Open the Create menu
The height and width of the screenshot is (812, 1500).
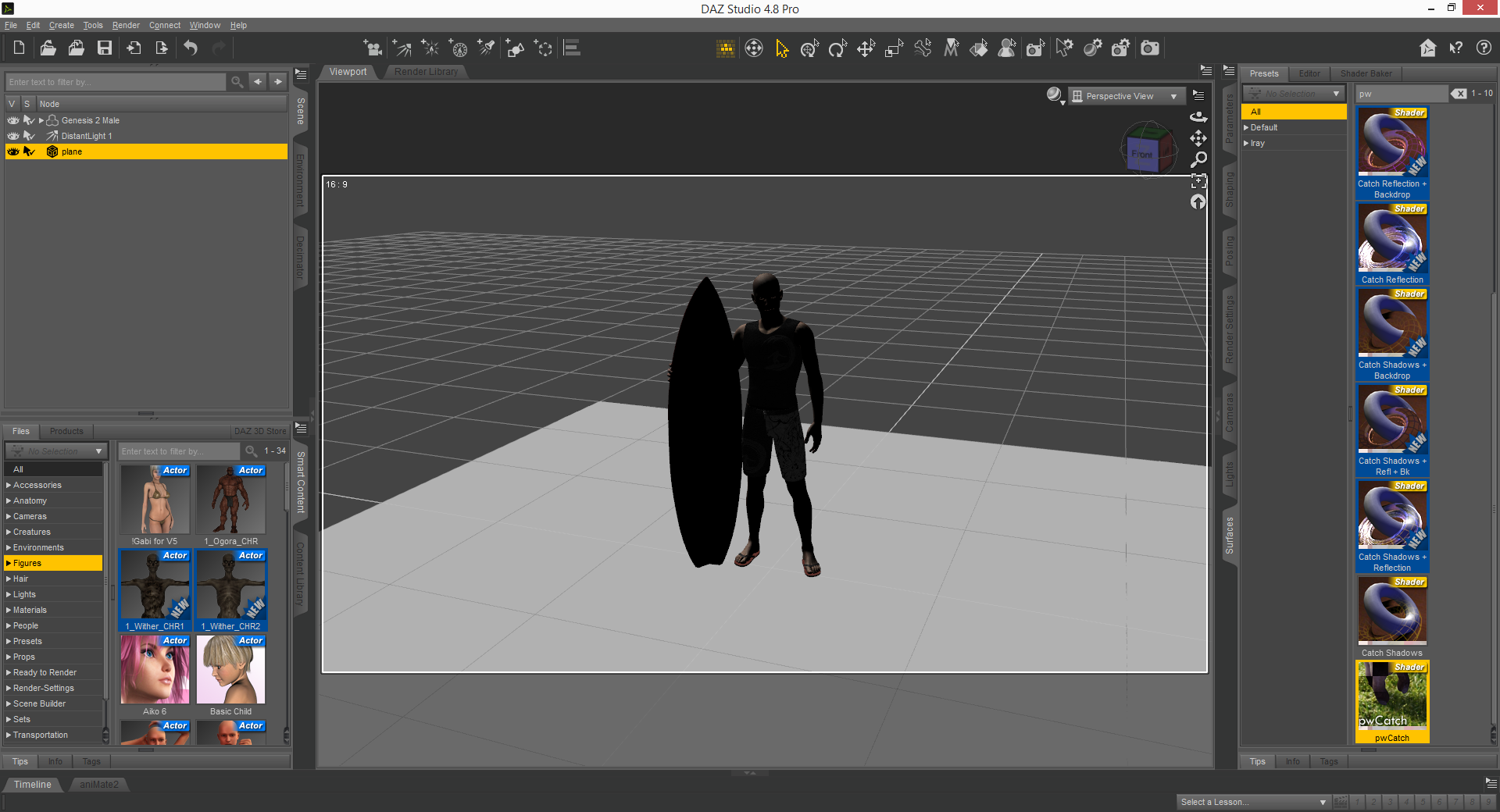(x=62, y=25)
